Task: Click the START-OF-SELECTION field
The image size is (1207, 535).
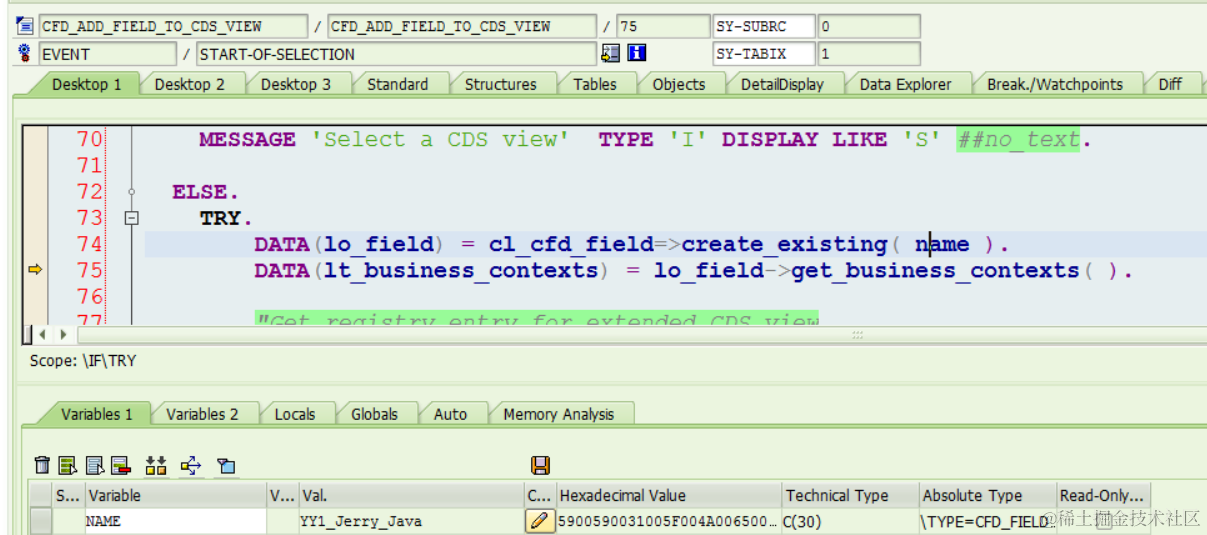Action: click(x=395, y=54)
